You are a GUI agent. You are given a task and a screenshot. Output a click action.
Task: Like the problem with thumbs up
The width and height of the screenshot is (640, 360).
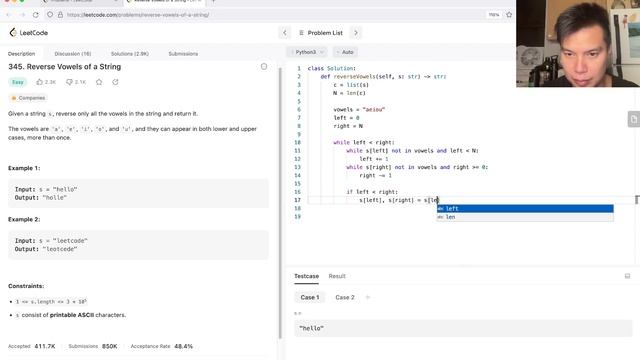(x=46, y=82)
